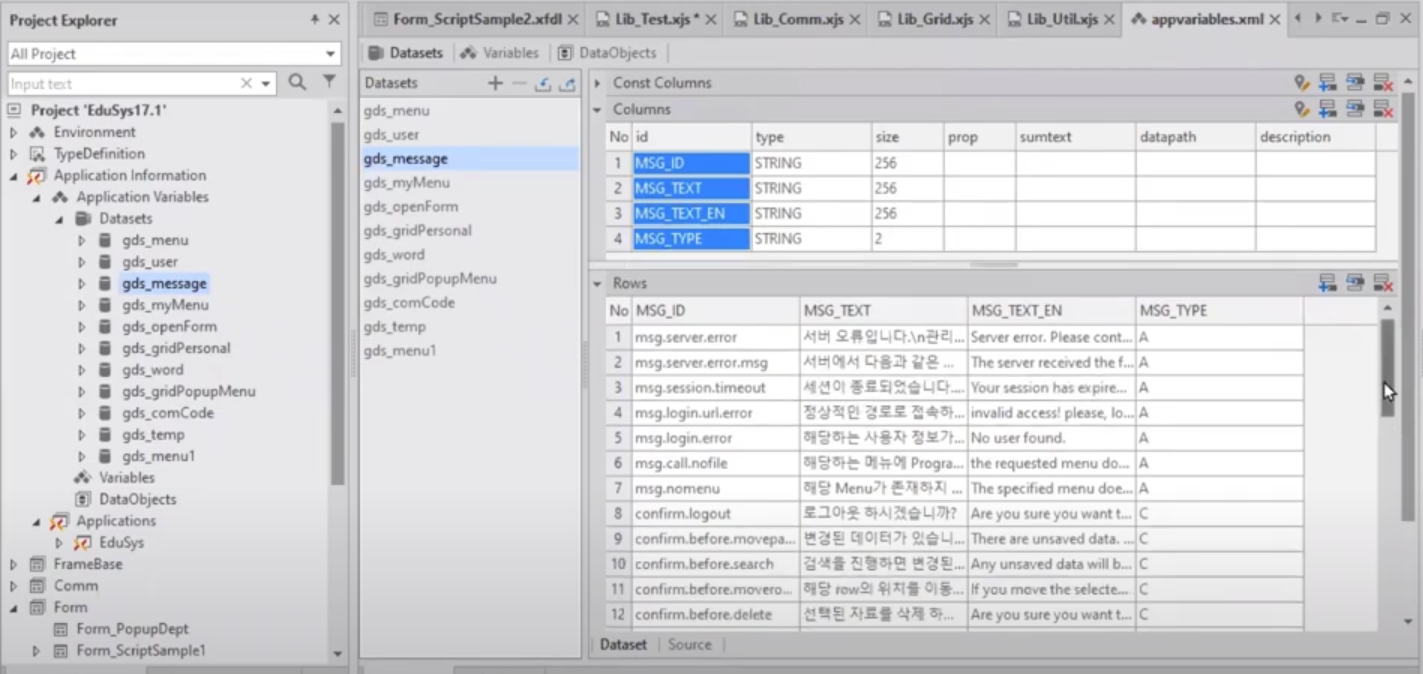Select gds_comCode in Datasets list

click(469, 303)
